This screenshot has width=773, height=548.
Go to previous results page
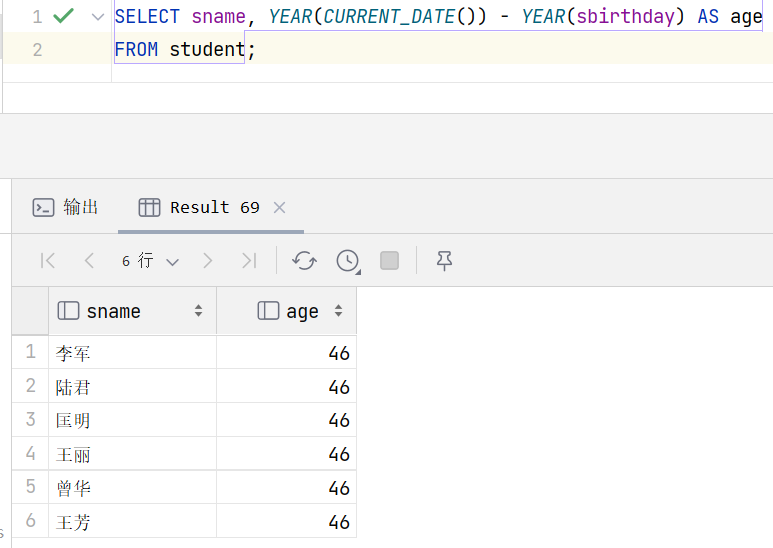(89, 260)
